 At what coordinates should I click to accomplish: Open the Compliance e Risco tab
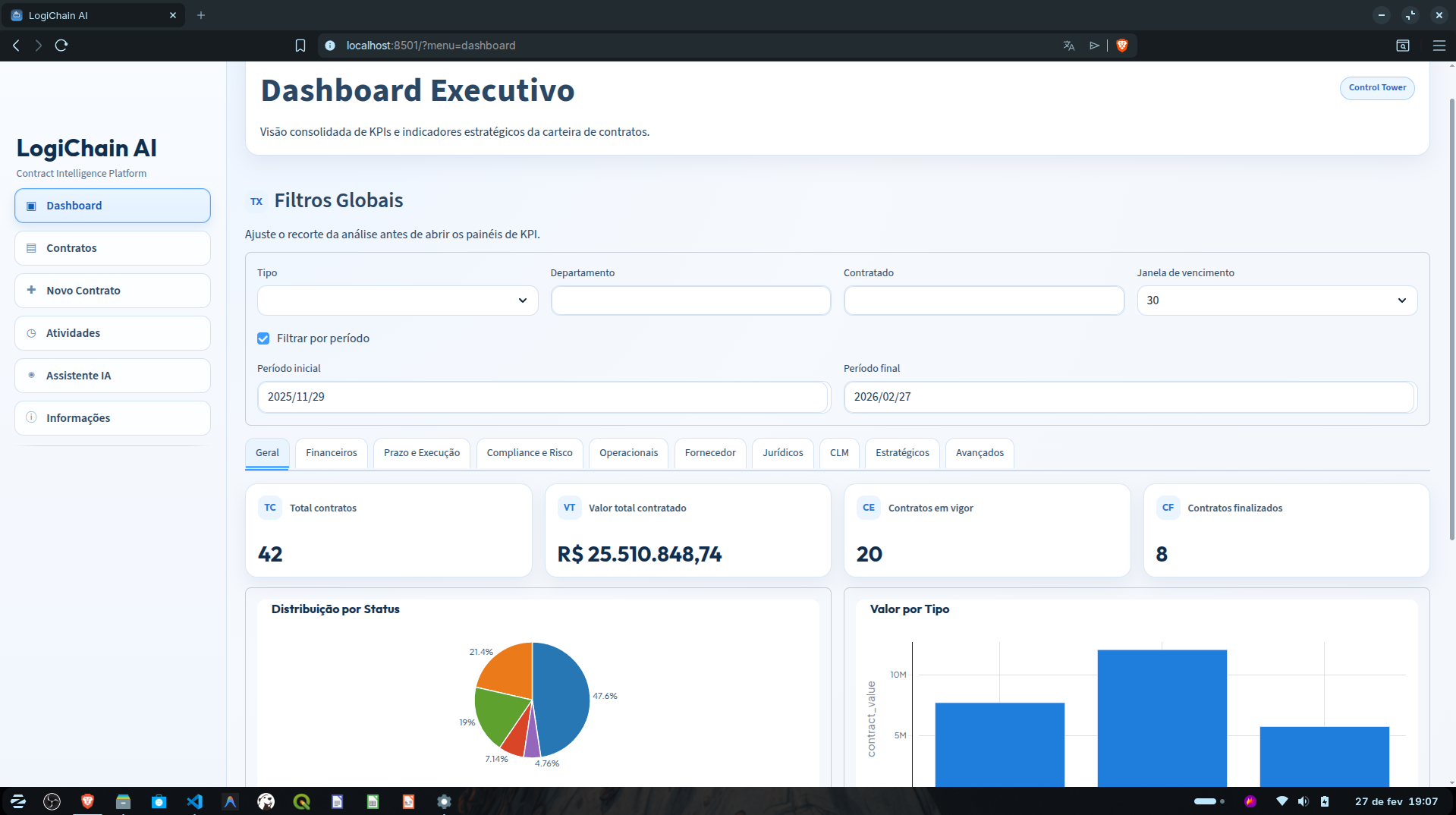pos(529,453)
